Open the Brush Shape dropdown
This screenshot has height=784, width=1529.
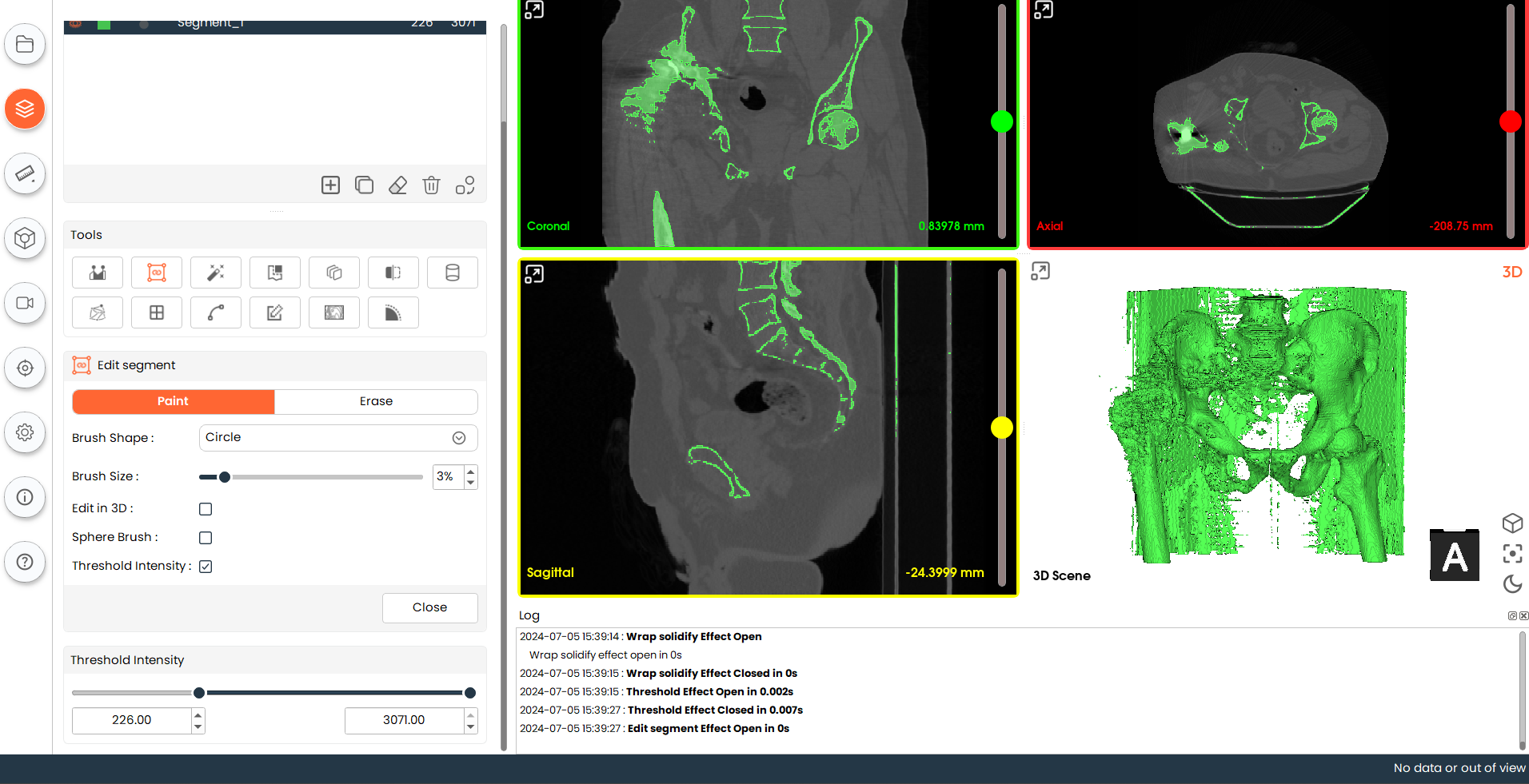click(x=337, y=438)
